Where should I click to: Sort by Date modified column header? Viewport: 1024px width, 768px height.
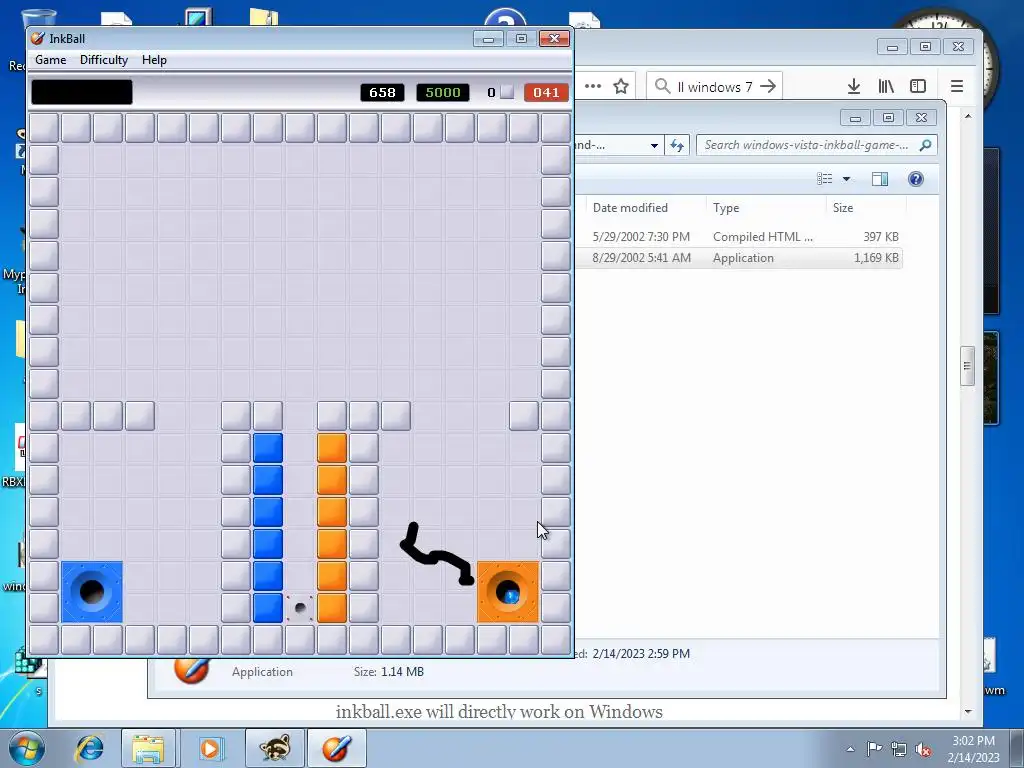[630, 208]
